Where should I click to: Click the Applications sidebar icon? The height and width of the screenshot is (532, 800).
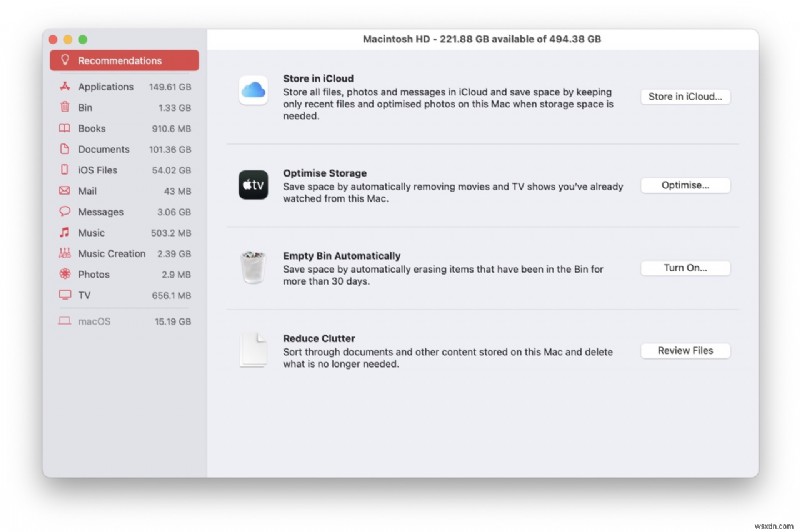tap(65, 86)
